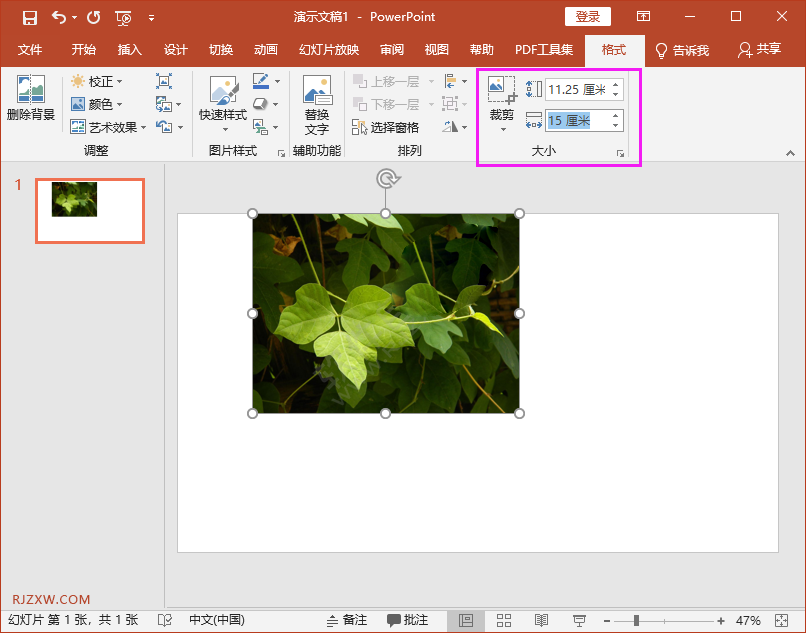Click the Share (共享) button
This screenshot has width=806, height=633.
(758, 49)
